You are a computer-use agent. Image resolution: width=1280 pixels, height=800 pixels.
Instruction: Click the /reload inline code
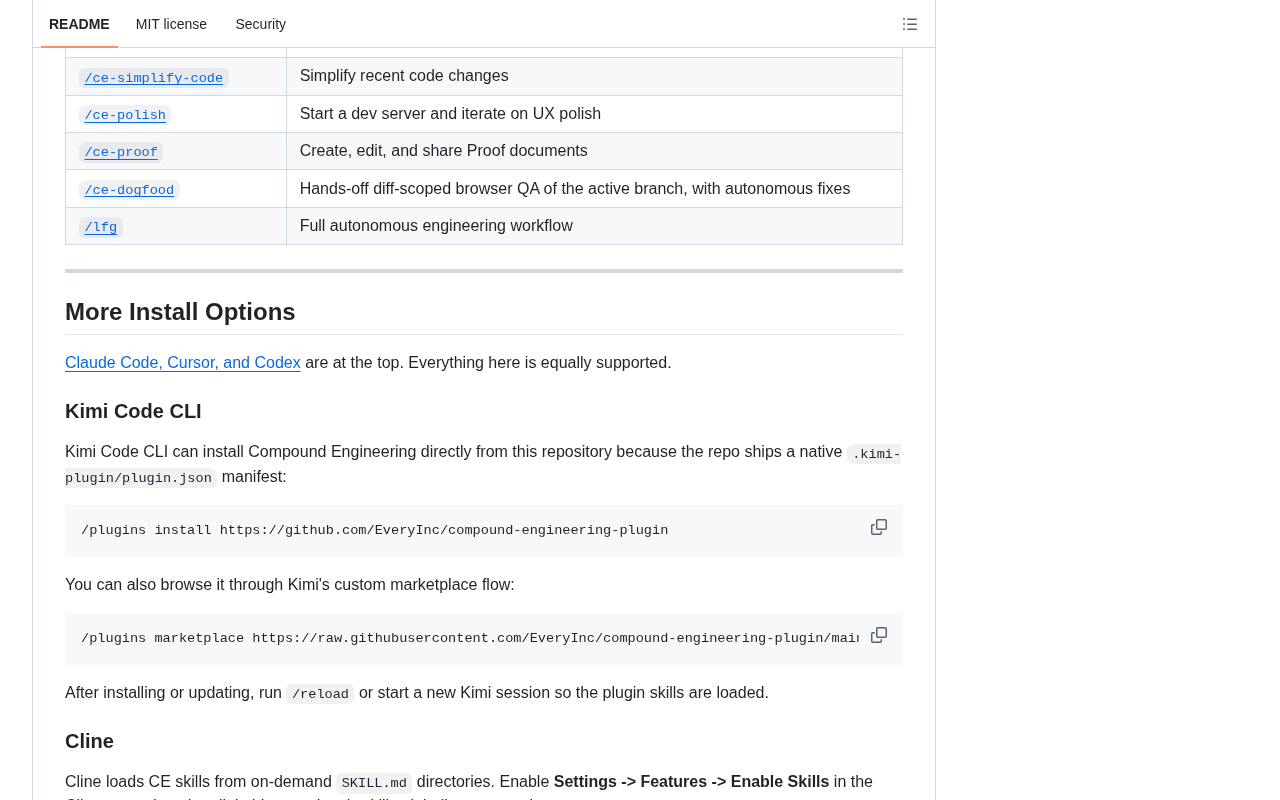click(320, 694)
